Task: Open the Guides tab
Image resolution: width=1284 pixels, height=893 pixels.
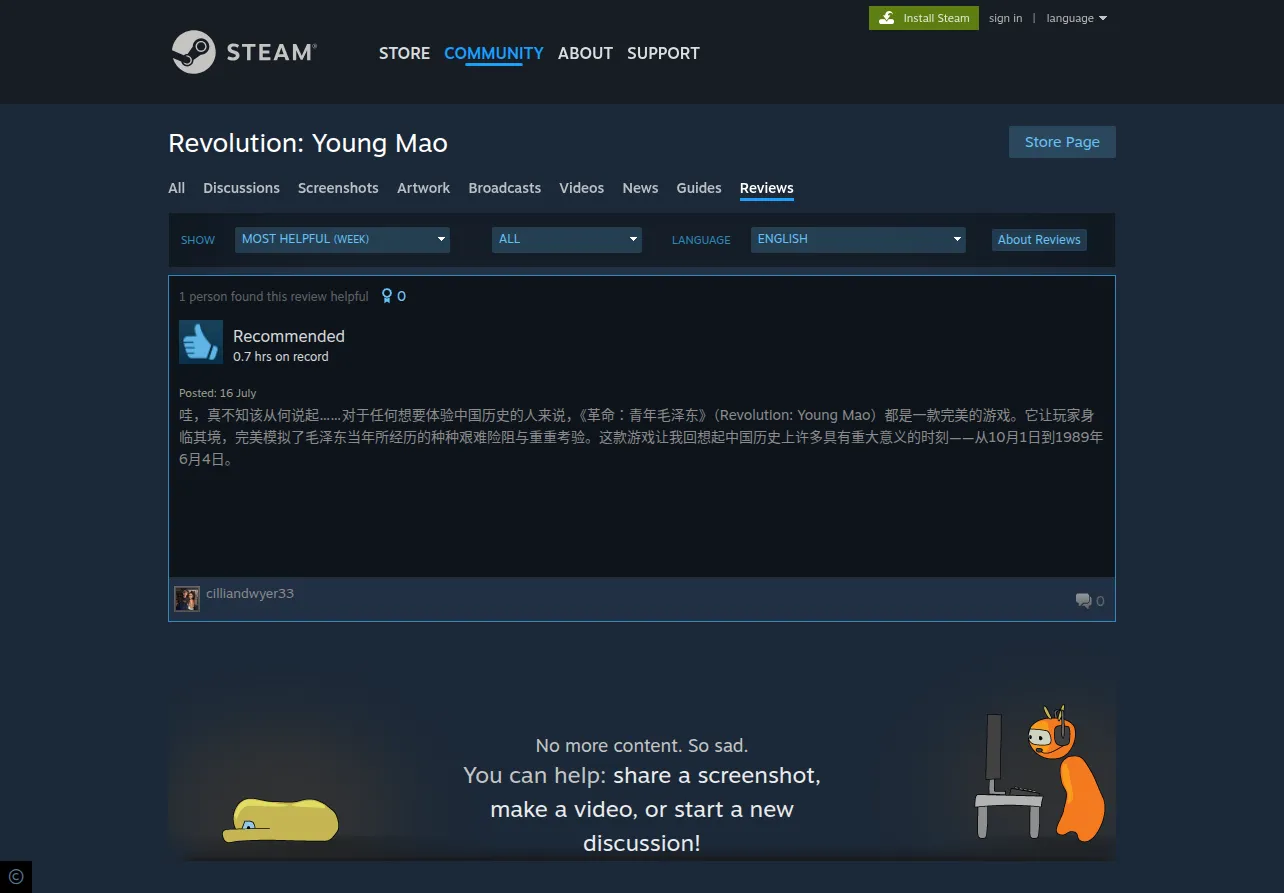Action: coord(699,188)
